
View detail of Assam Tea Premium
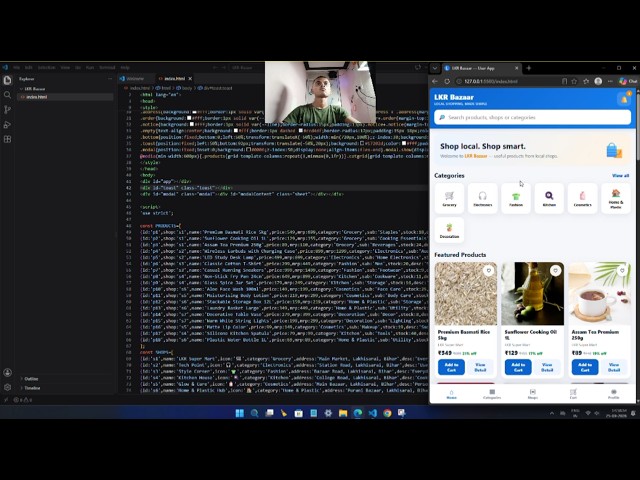coord(614,367)
